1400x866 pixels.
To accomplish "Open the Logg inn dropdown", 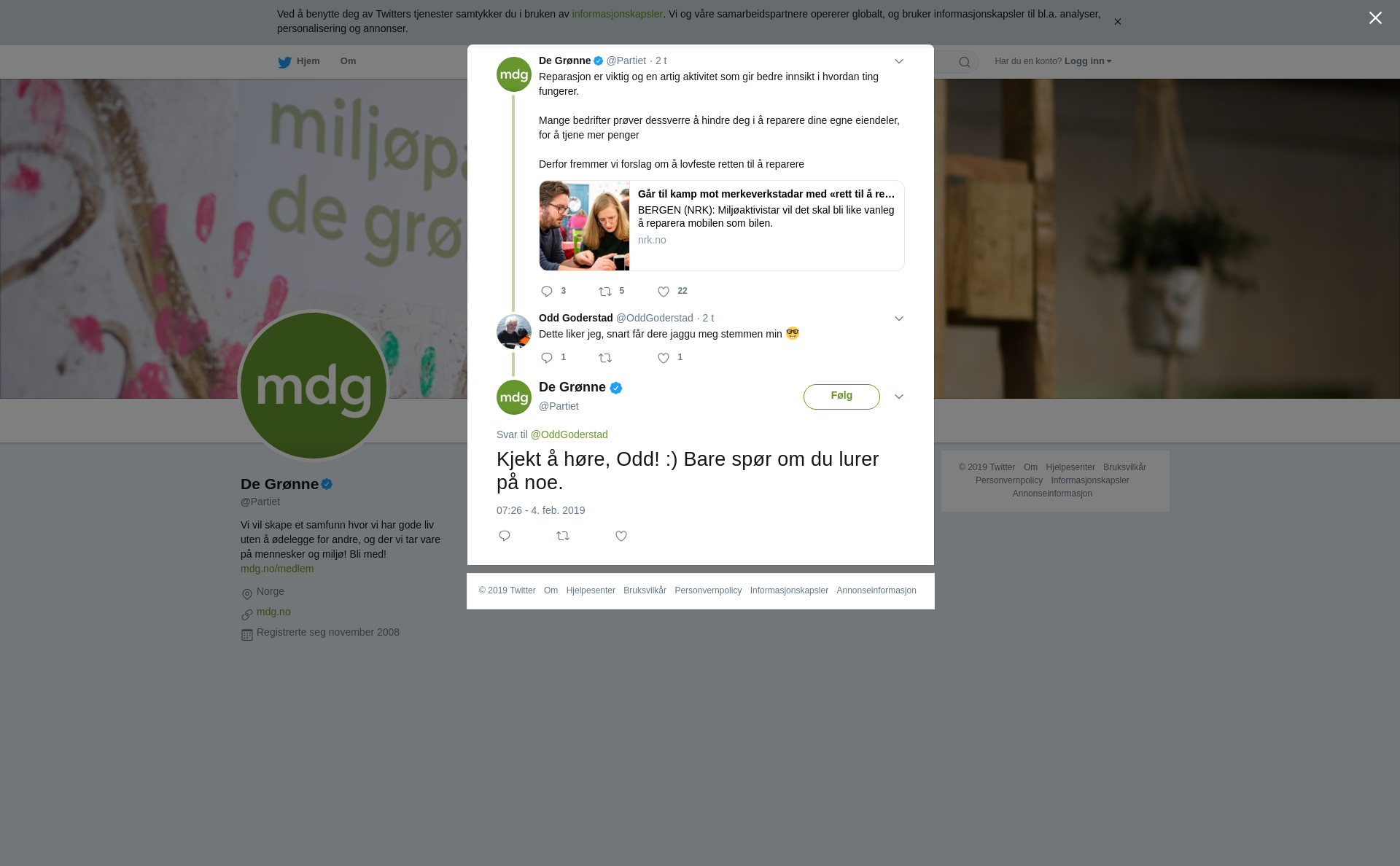I will click(x=1088, y=61).
